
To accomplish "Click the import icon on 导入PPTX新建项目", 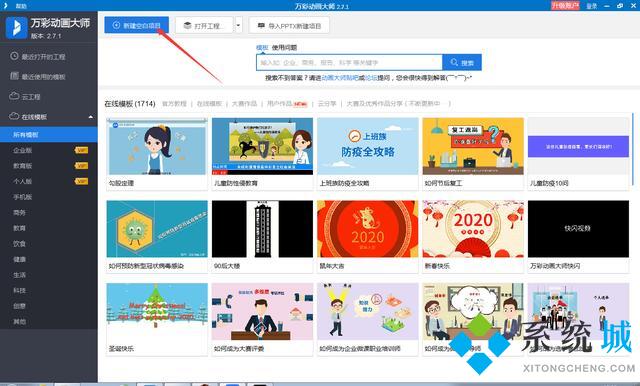I will pyautogui.click(x=261, y=26).
